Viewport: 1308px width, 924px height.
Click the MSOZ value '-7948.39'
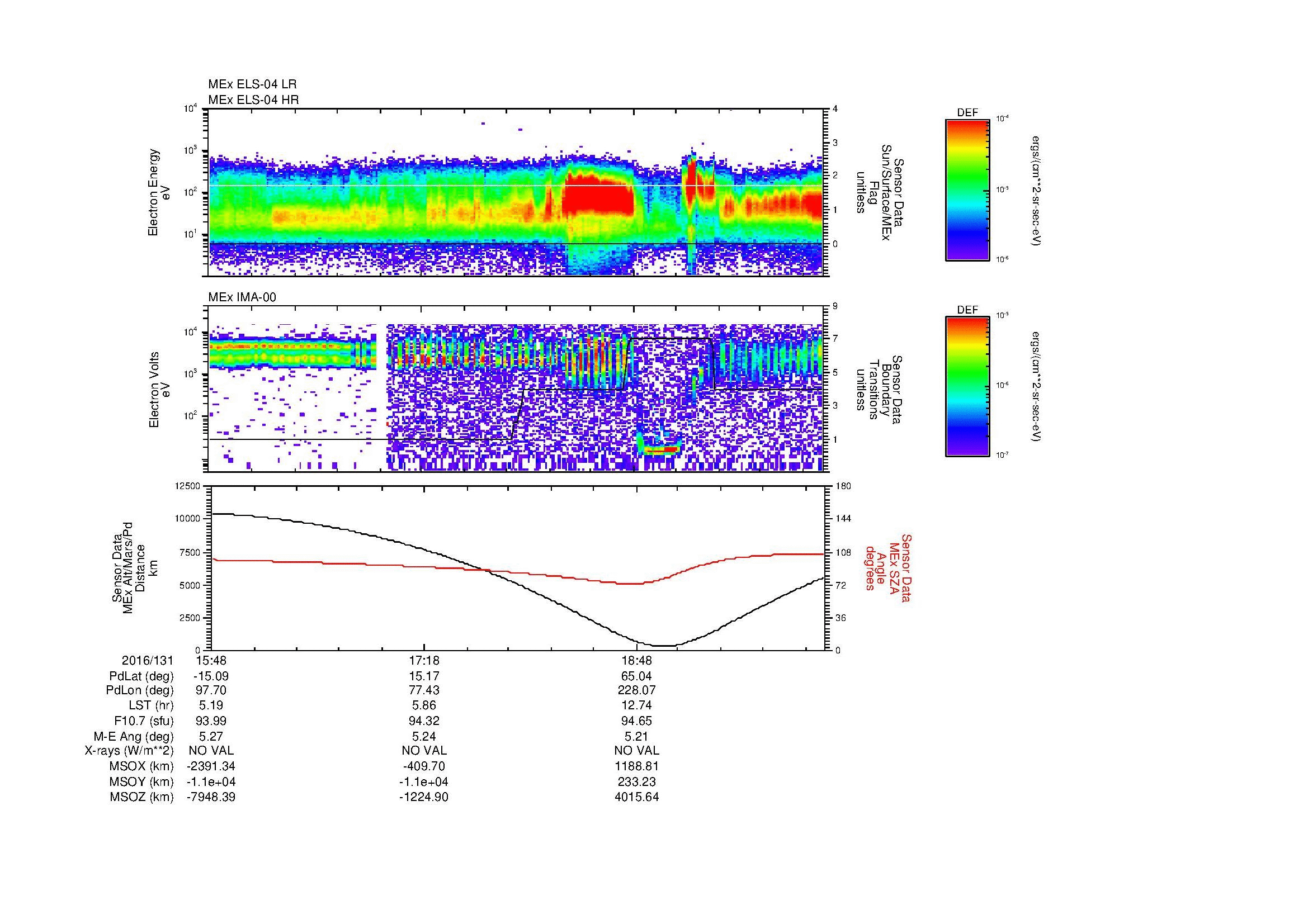pyautogui.click(x=211, y=798)
